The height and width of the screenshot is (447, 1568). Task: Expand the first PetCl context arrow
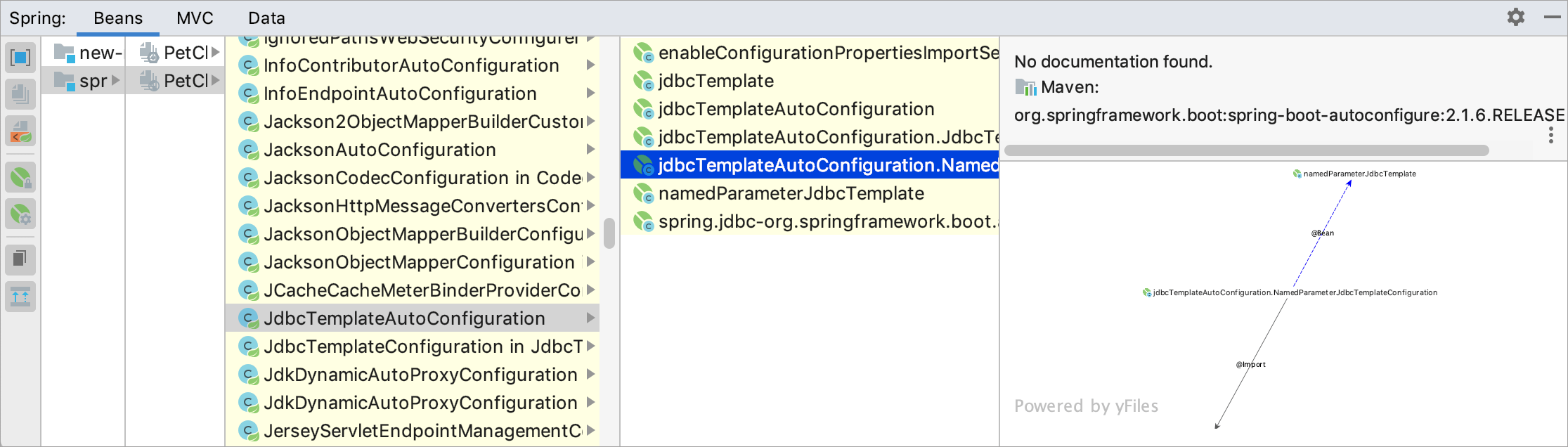[216, 53]
